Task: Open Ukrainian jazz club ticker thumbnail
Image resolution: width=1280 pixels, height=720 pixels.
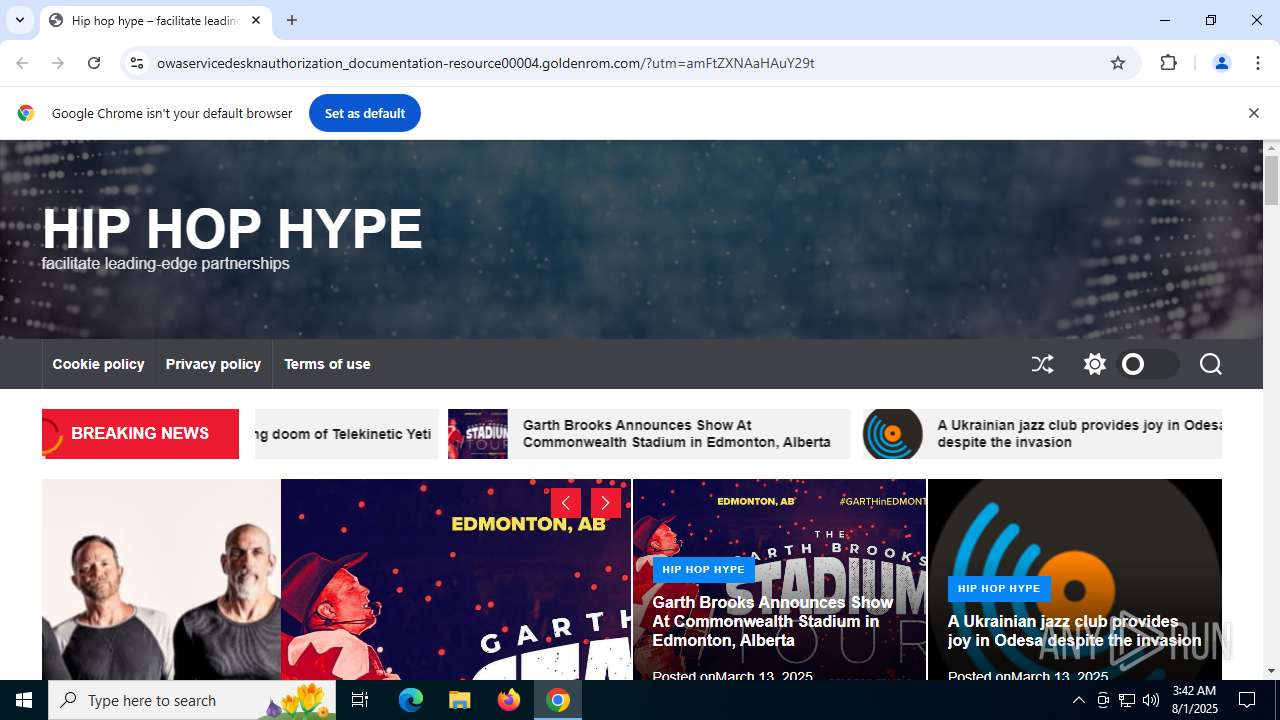Action: (893, 434)
